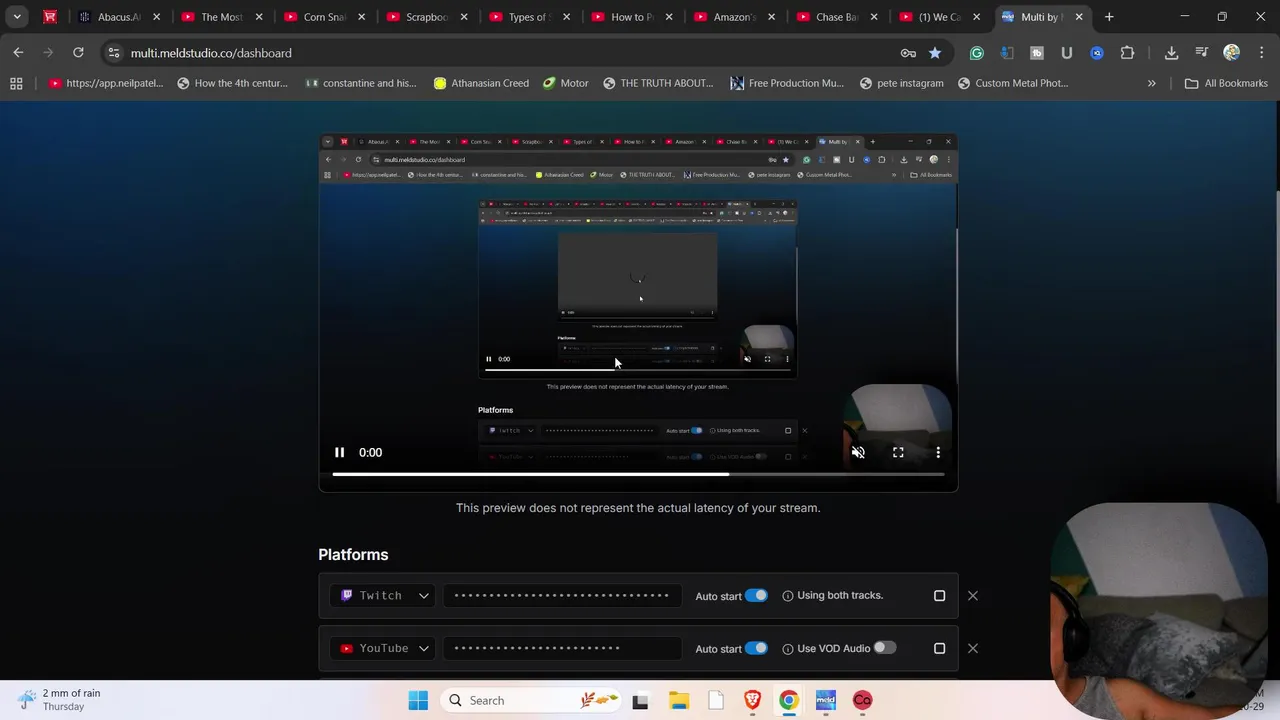This screenshot has width=1280, height=720.
Task: Click info icon beside Using both tracks
Action: click(x=788, y=596)
